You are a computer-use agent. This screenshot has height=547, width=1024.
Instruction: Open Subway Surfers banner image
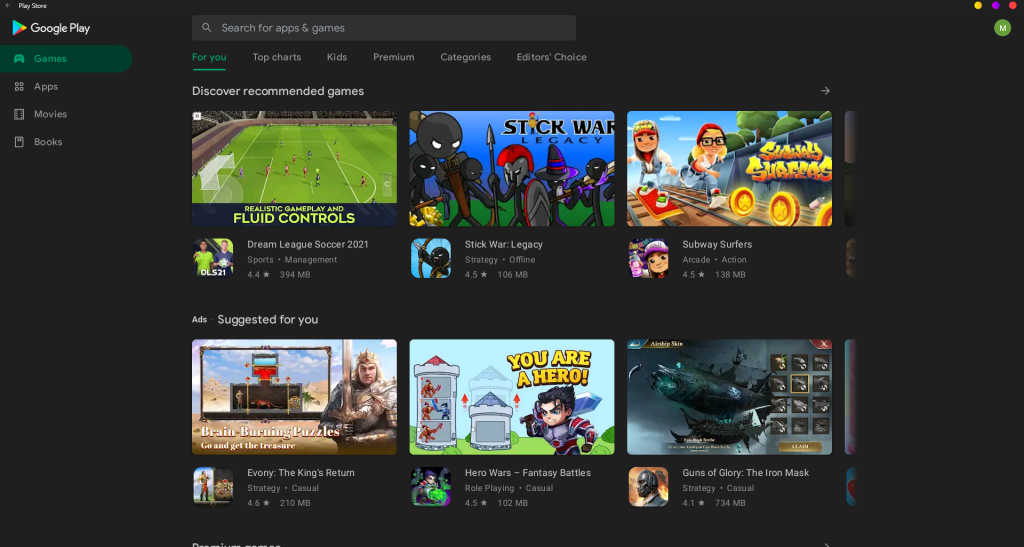[729, 168]
